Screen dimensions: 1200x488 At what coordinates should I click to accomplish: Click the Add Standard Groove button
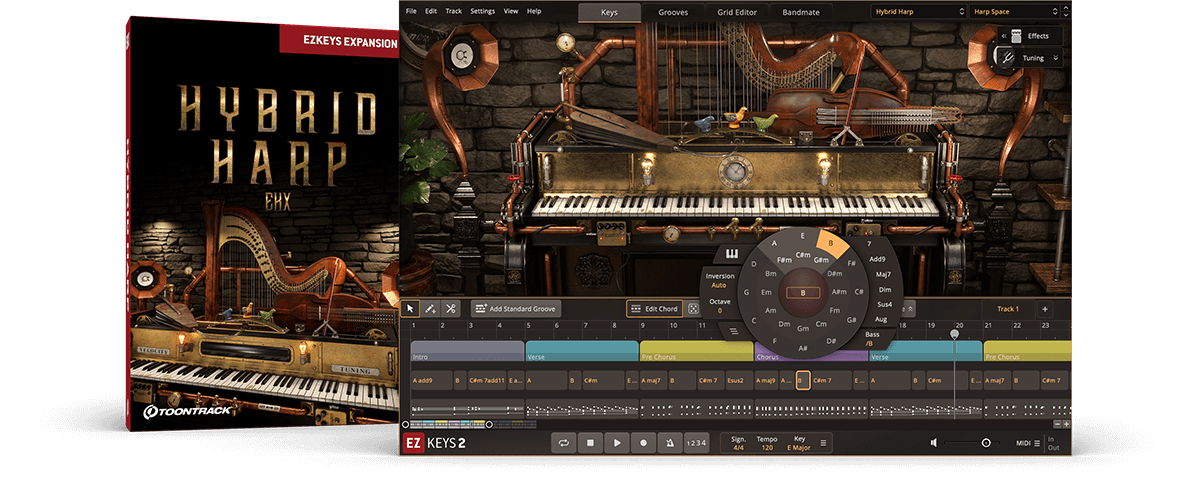click(x=516, y=309)
